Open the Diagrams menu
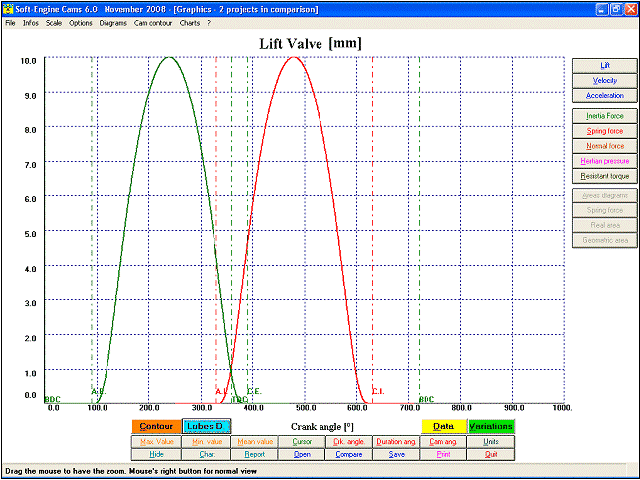Image resolution: width=640 pixels, height=480 pixels. 113,23
